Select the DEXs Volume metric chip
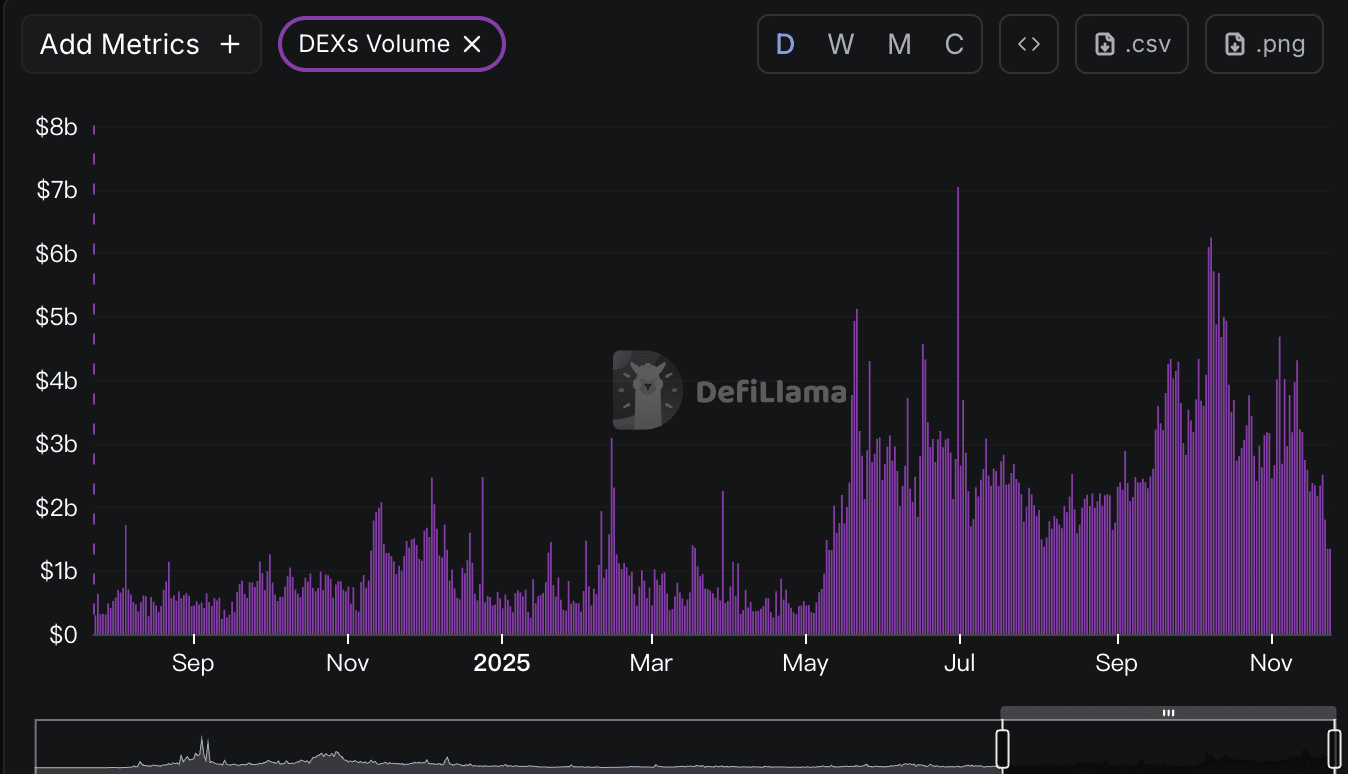Image resolution: width=1348 pixels, height=774 pixels. (x=391, y=44)
